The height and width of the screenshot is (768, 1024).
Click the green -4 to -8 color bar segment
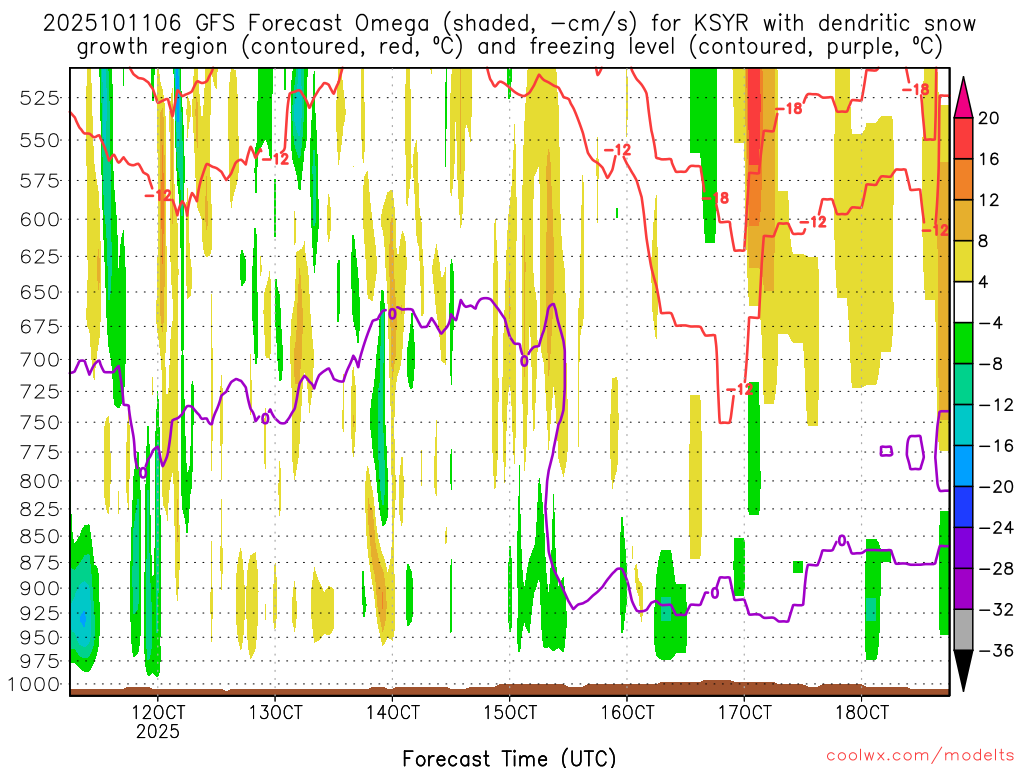963,343
